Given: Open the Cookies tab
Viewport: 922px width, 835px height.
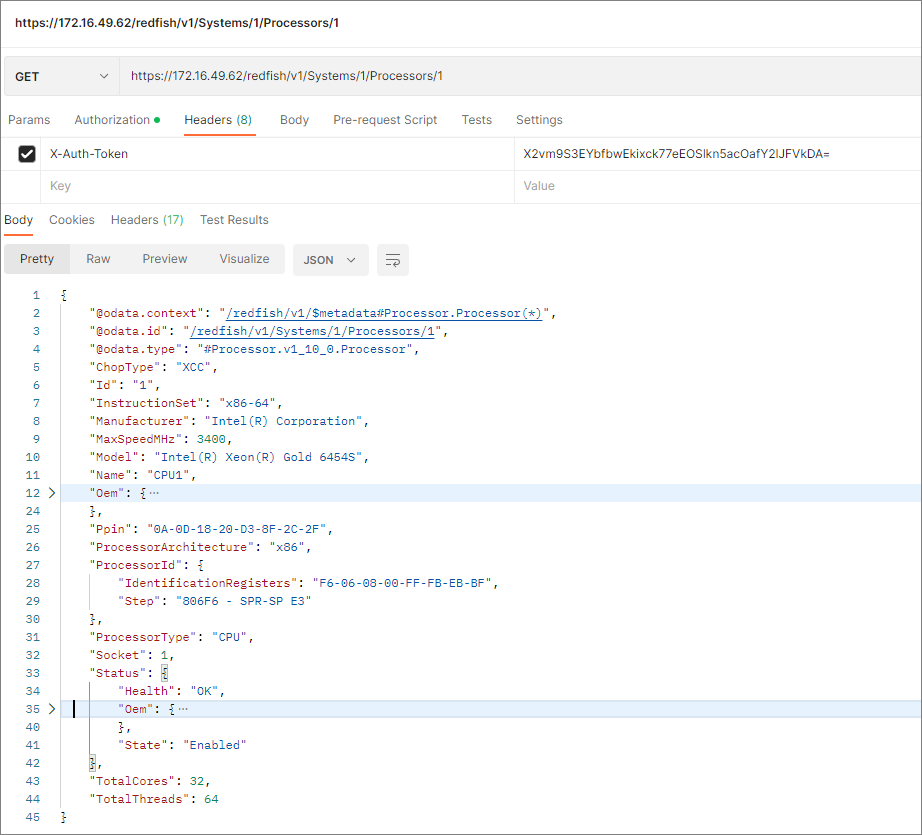Looking at the screenshot, I should tap(72, 220).
